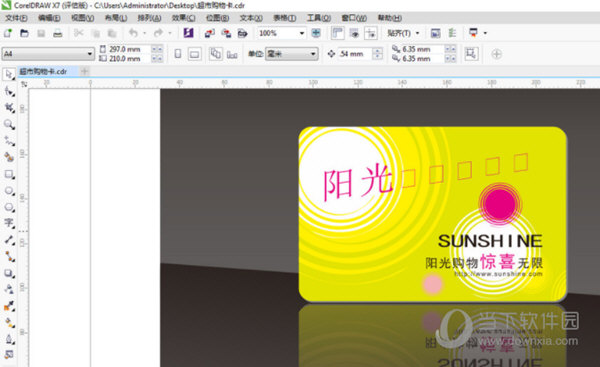
Task: Select the Pick tool
Action: (9, 74)
